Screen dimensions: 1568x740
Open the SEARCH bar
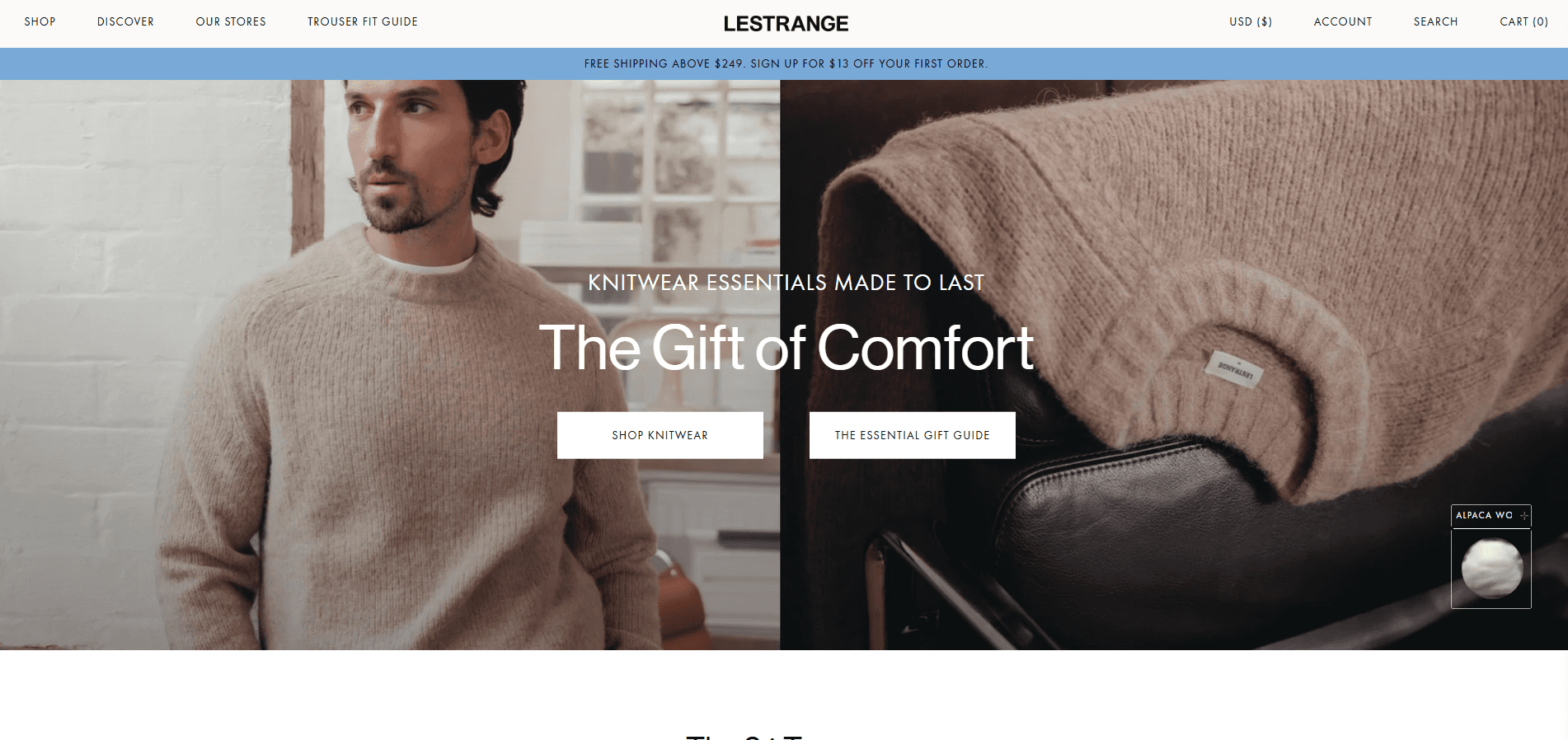1435,21
